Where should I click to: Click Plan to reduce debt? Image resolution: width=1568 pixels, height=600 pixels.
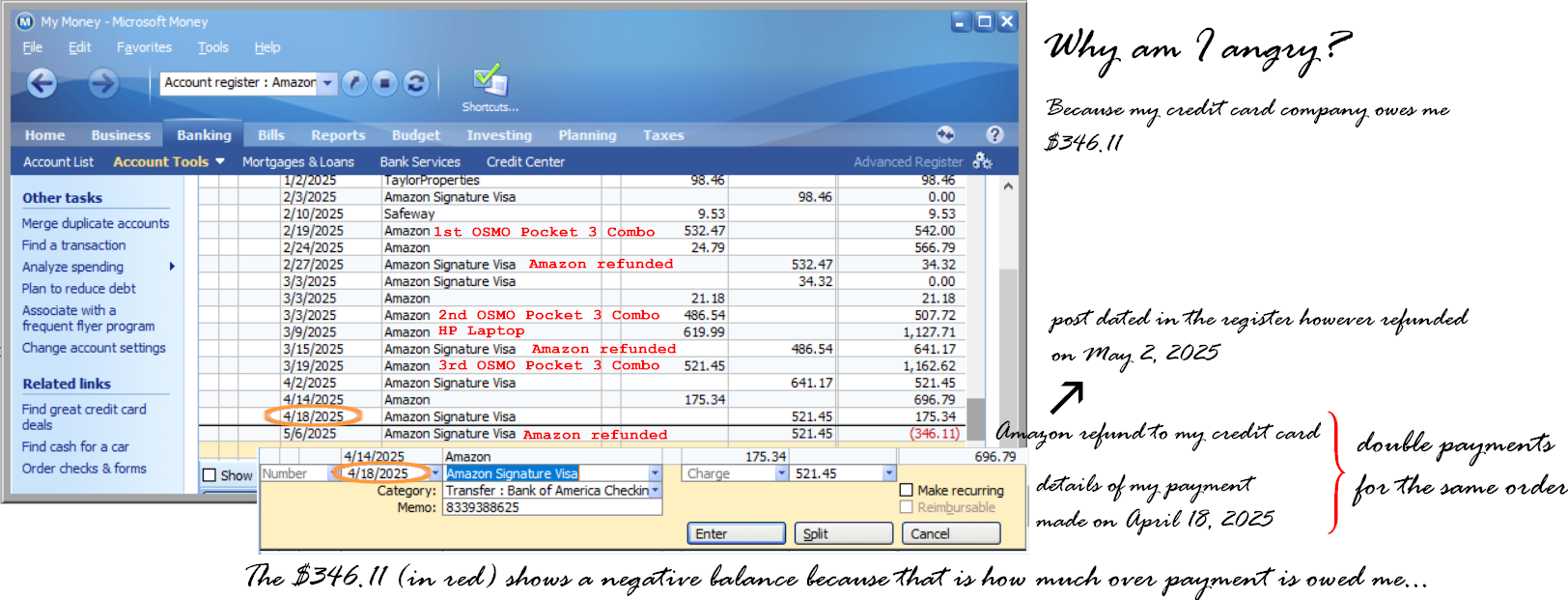[79, 288]
